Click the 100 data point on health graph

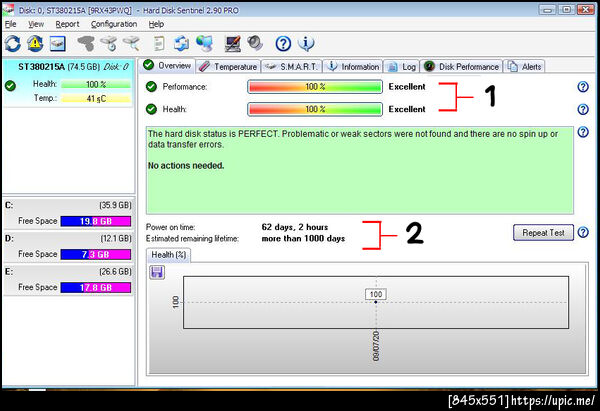376,302
